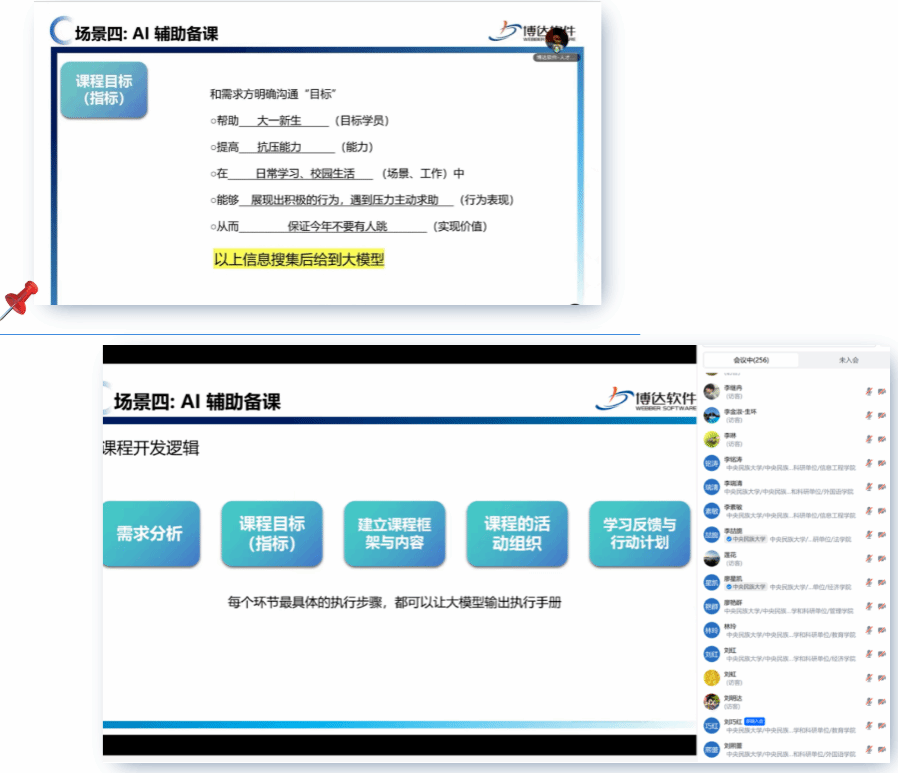Click the 学习反馈与行动计划 box
Screen dimensions: 898x773
[638, 533]
